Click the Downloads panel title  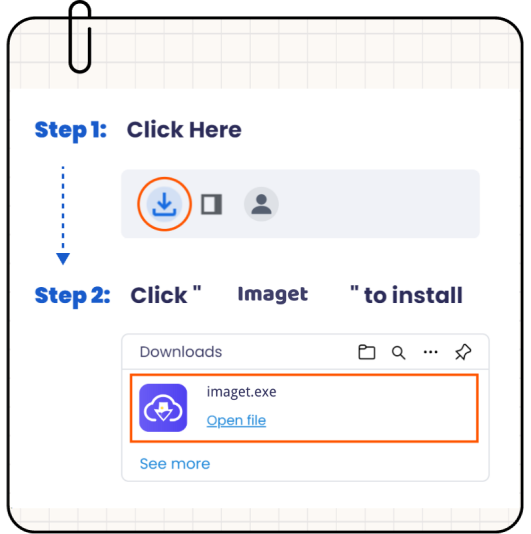pos(181,352)
